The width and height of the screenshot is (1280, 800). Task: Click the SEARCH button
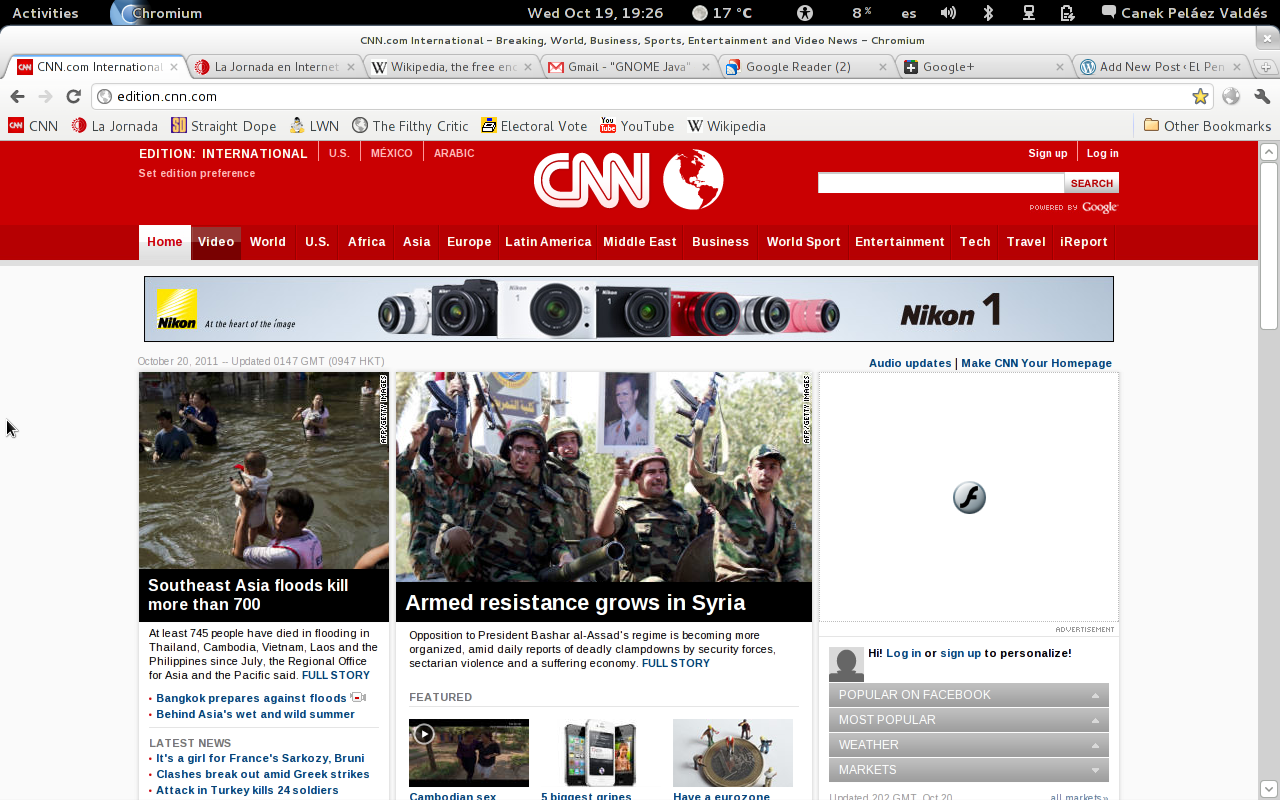coord(1092,183)
